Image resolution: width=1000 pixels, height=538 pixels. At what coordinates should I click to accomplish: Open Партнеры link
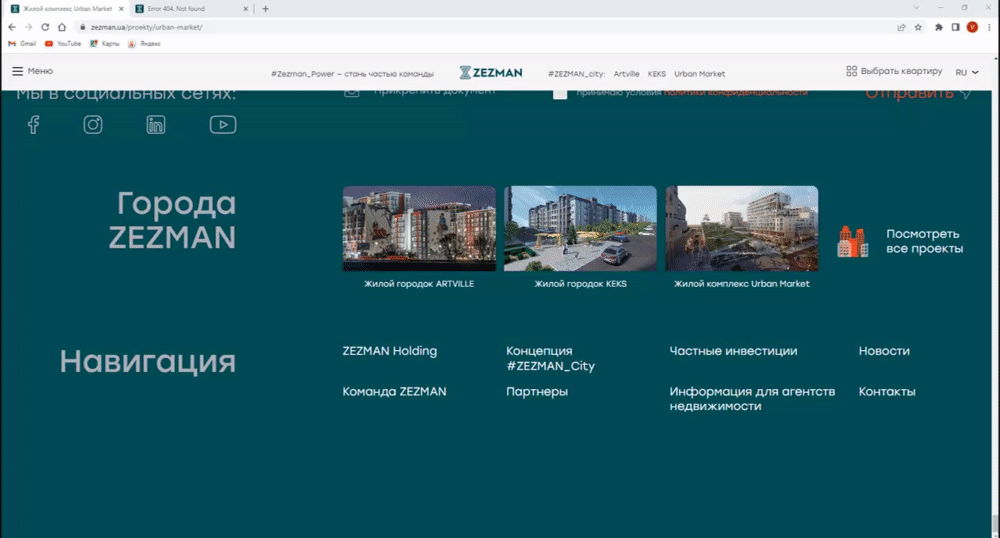537,391
